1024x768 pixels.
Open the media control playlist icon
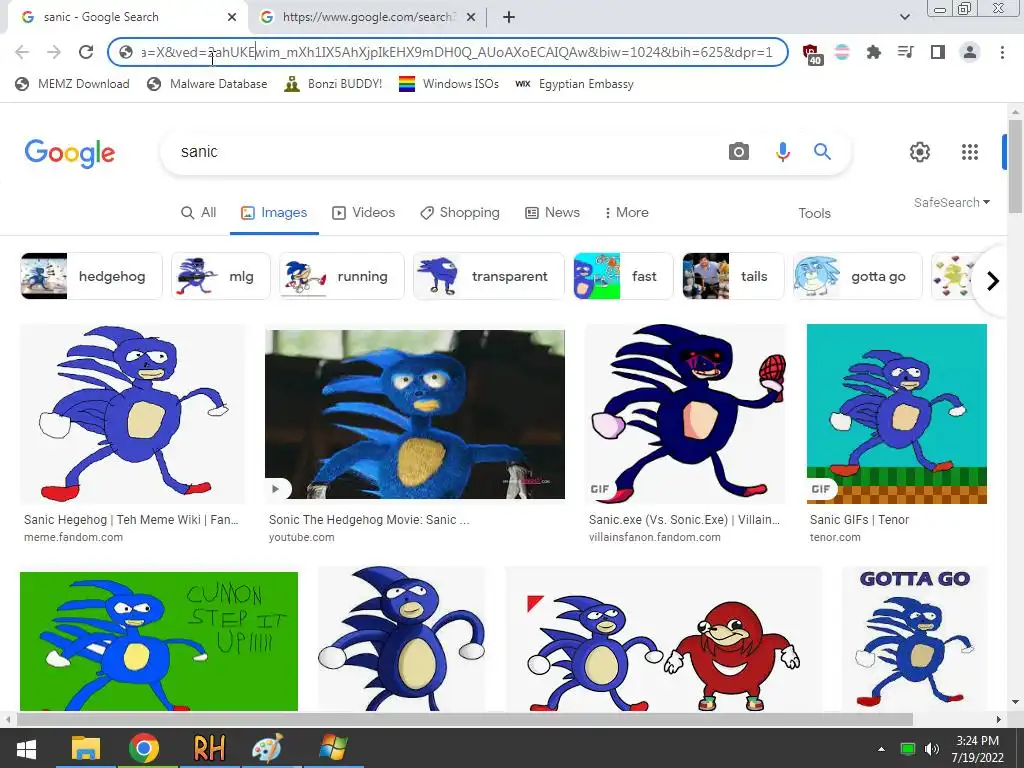[x=906, y=52]
